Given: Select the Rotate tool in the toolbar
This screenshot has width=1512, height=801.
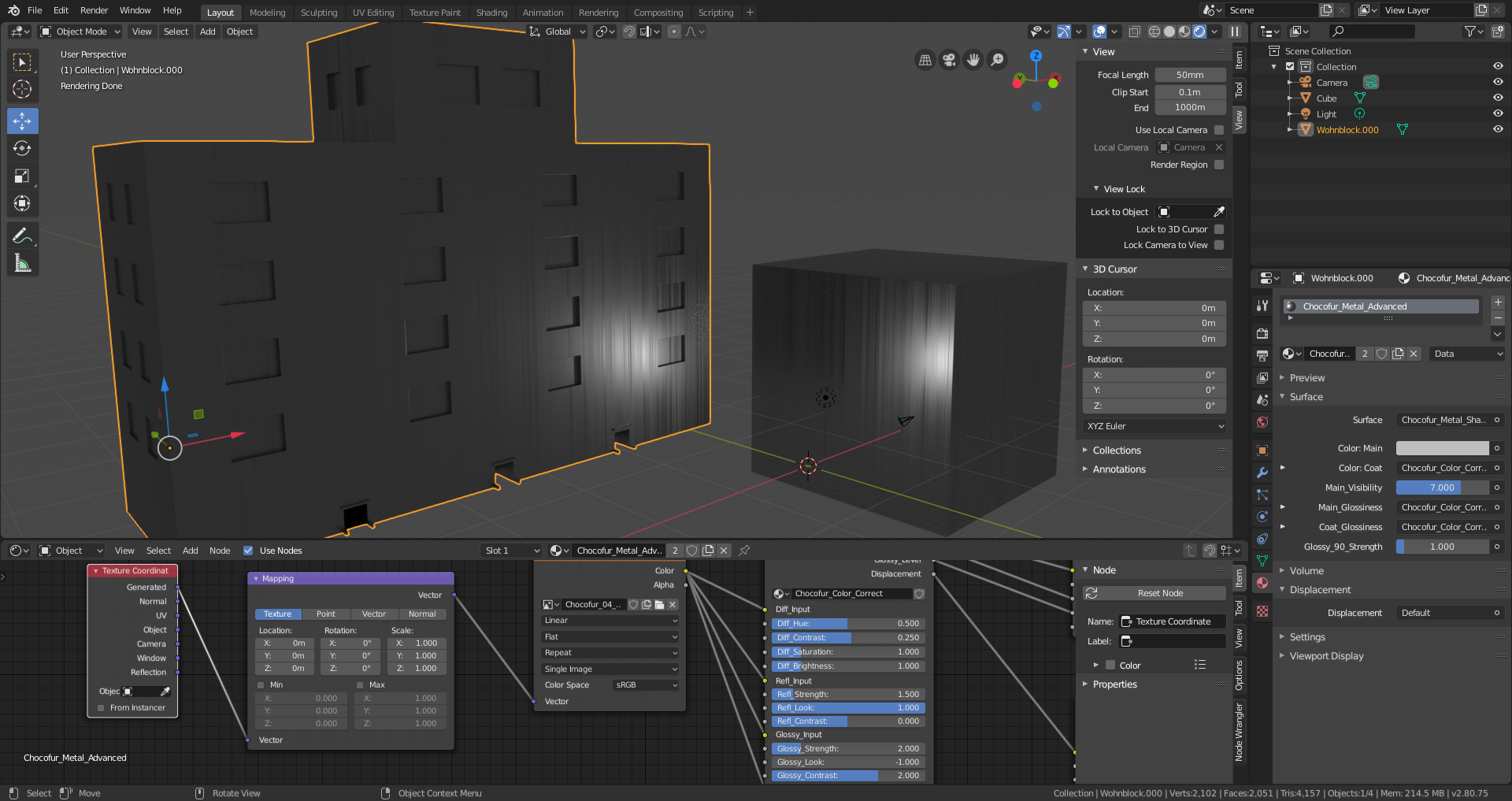Looking at the screenshot, I should coord(22,149).
